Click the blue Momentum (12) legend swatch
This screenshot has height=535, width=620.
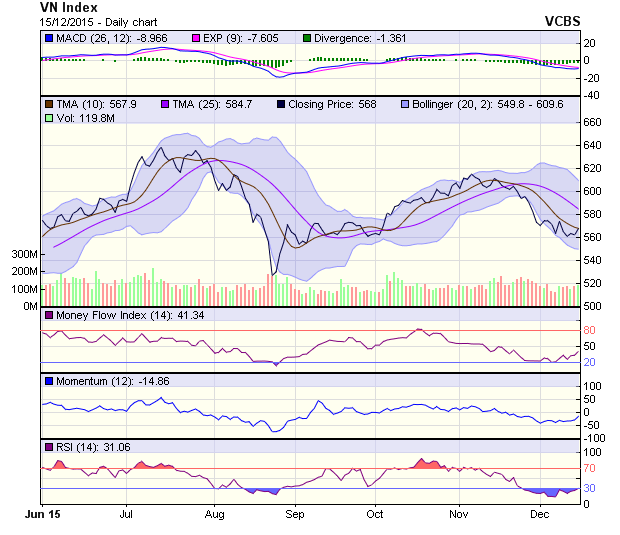click(x=48, y=381)
